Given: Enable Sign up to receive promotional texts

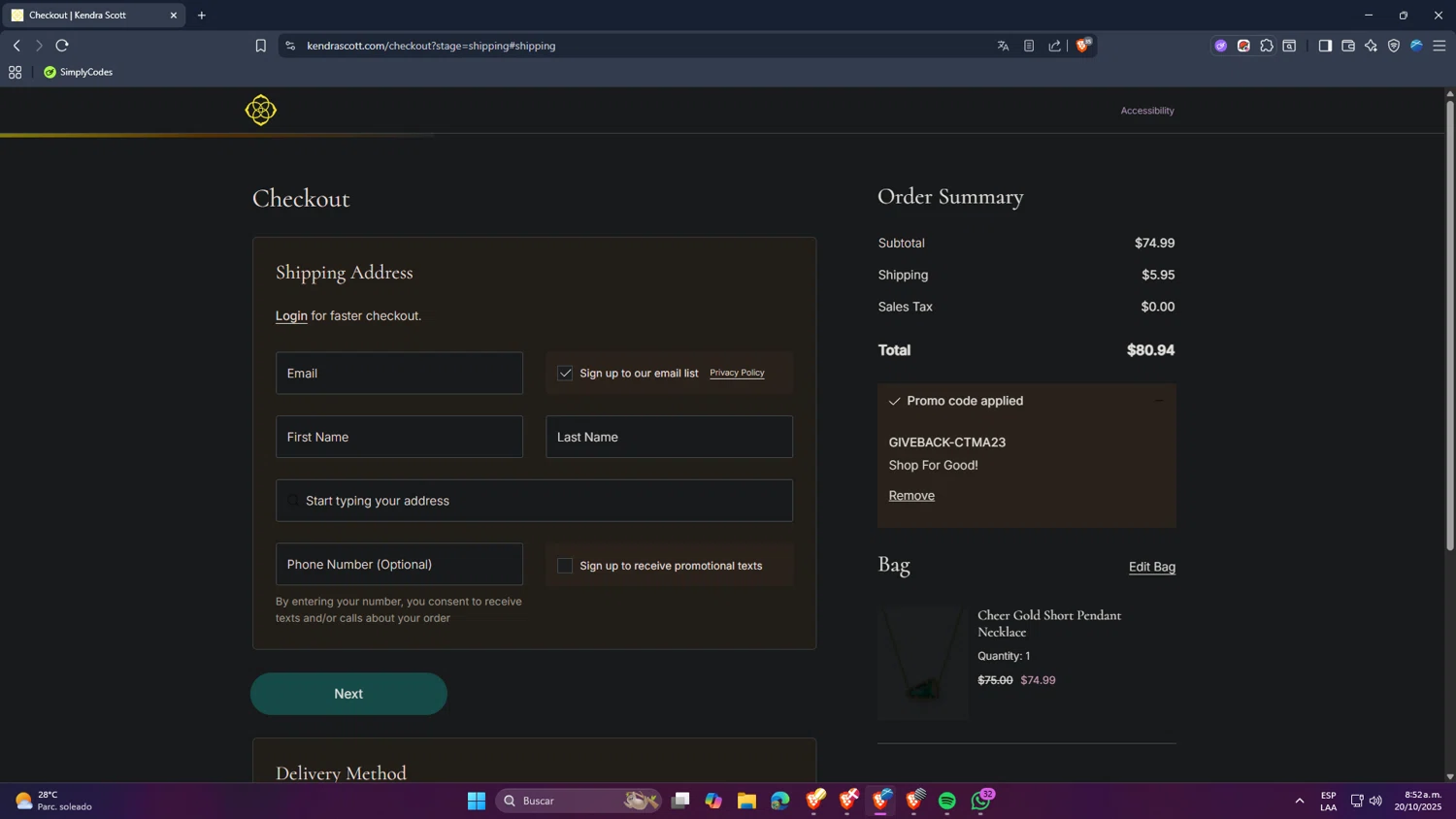Looking at the screenshot, I should [565, 566].
